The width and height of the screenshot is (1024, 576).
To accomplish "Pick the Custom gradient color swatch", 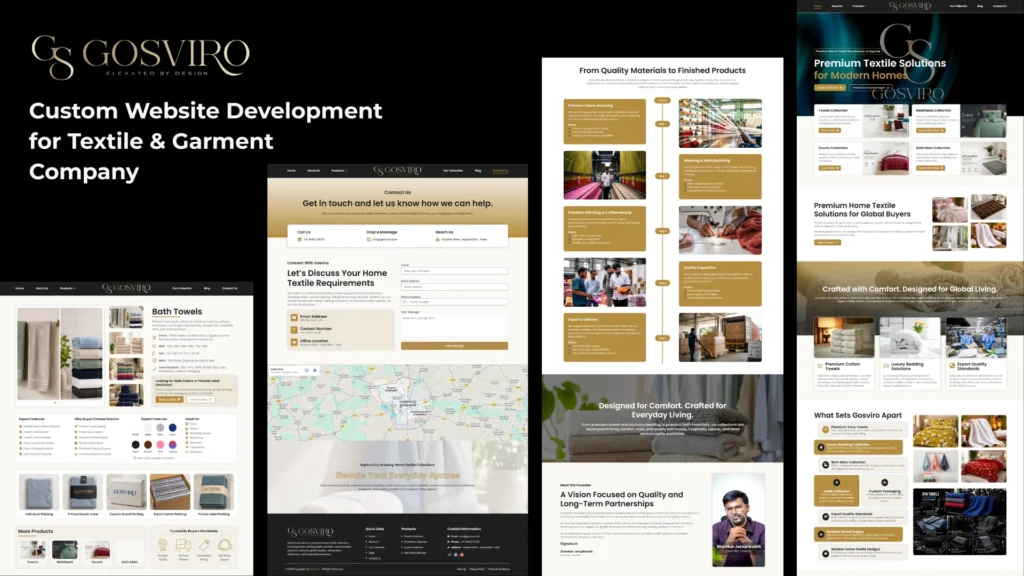I will point(172,445).
